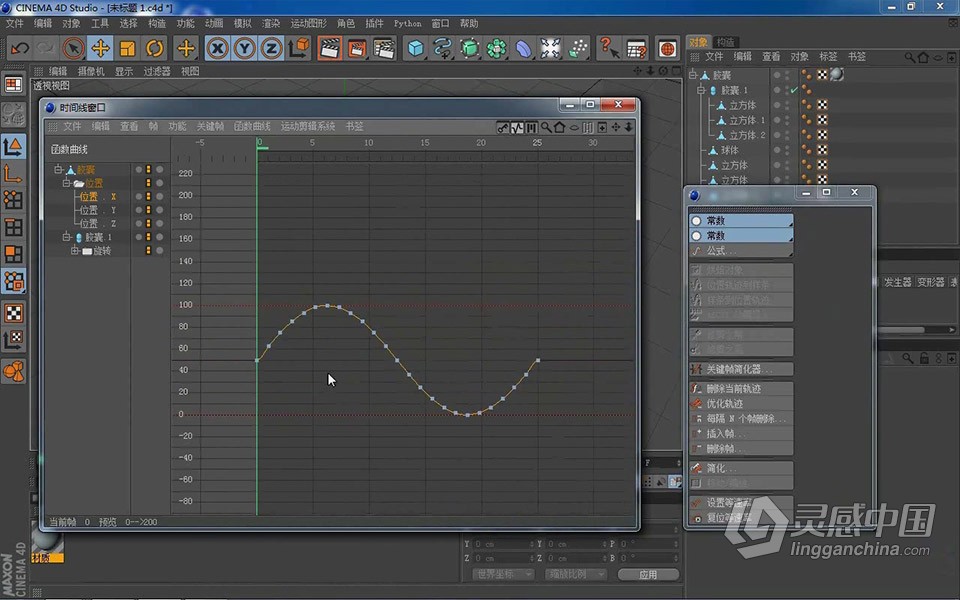Open 函数曲线 menu in timeline window
Screen dimensions: 960x600
252,126
